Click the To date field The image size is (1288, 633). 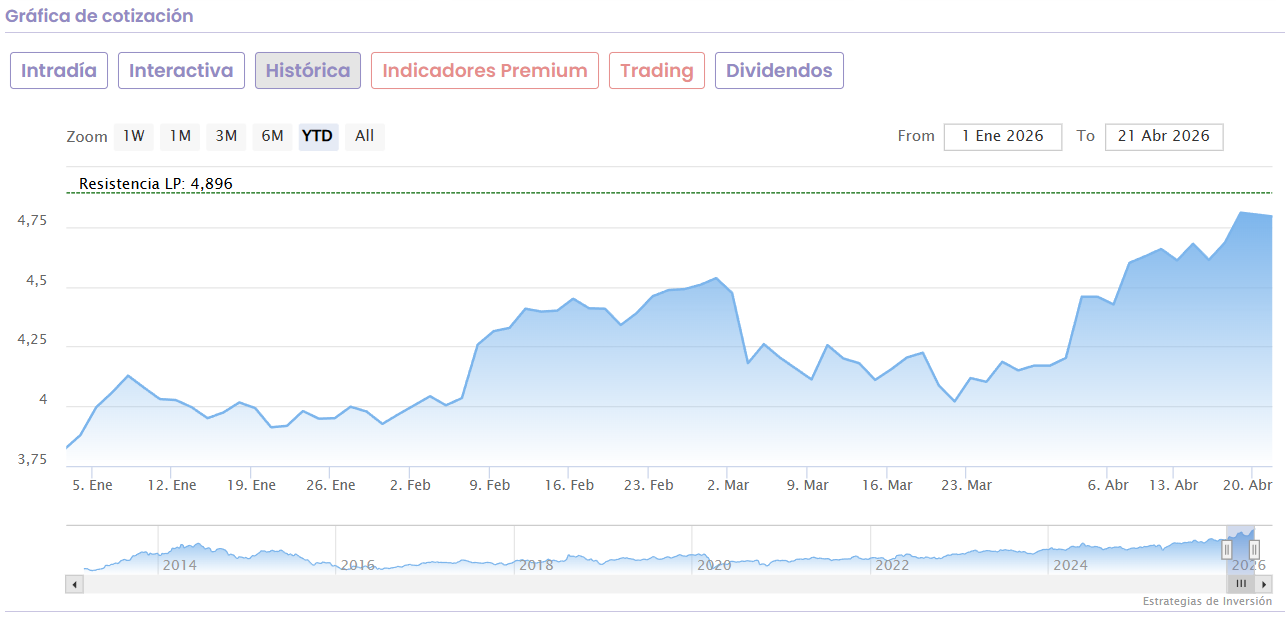pyautogui.click(x=1164, y=137)
